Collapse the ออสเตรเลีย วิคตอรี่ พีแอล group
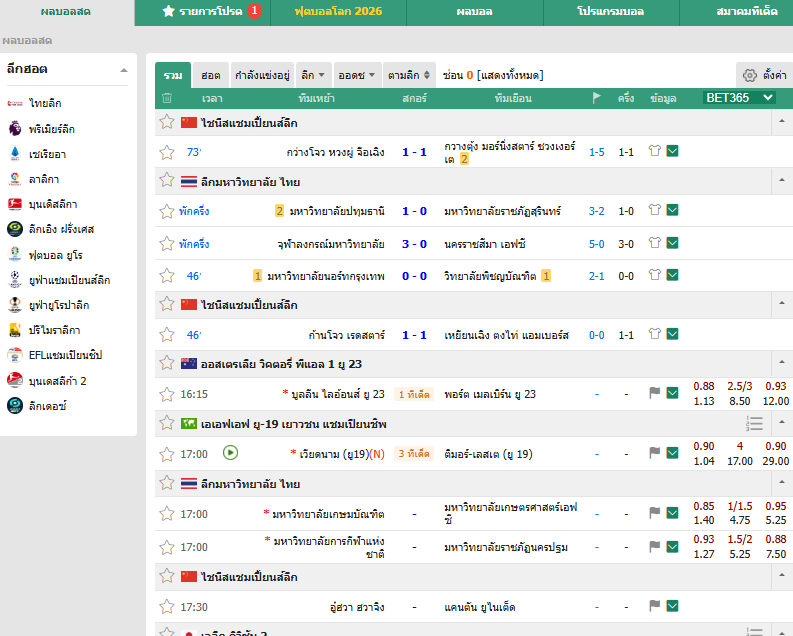Image resolution: width=793 pixels, height=636 pixels. 782,362
